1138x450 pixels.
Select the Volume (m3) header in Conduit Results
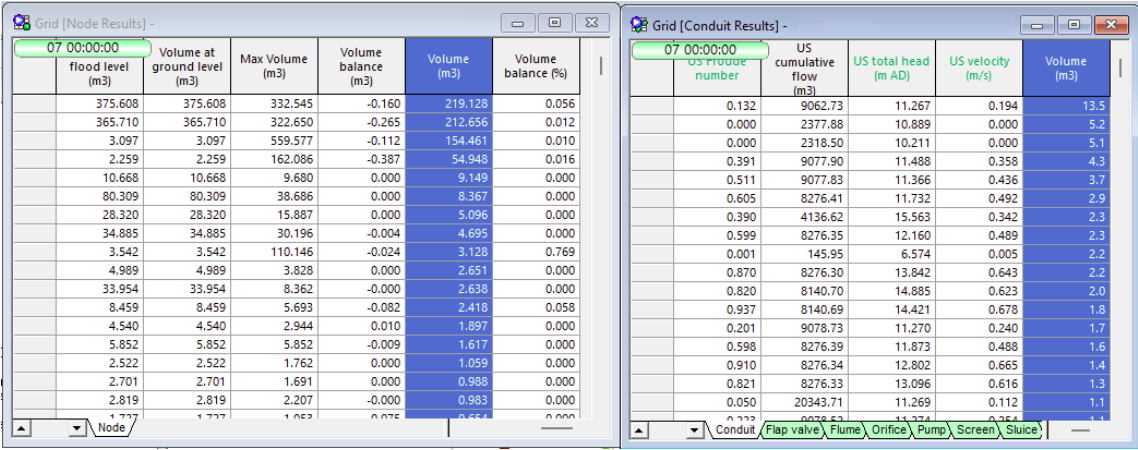tap(1066, 69)
